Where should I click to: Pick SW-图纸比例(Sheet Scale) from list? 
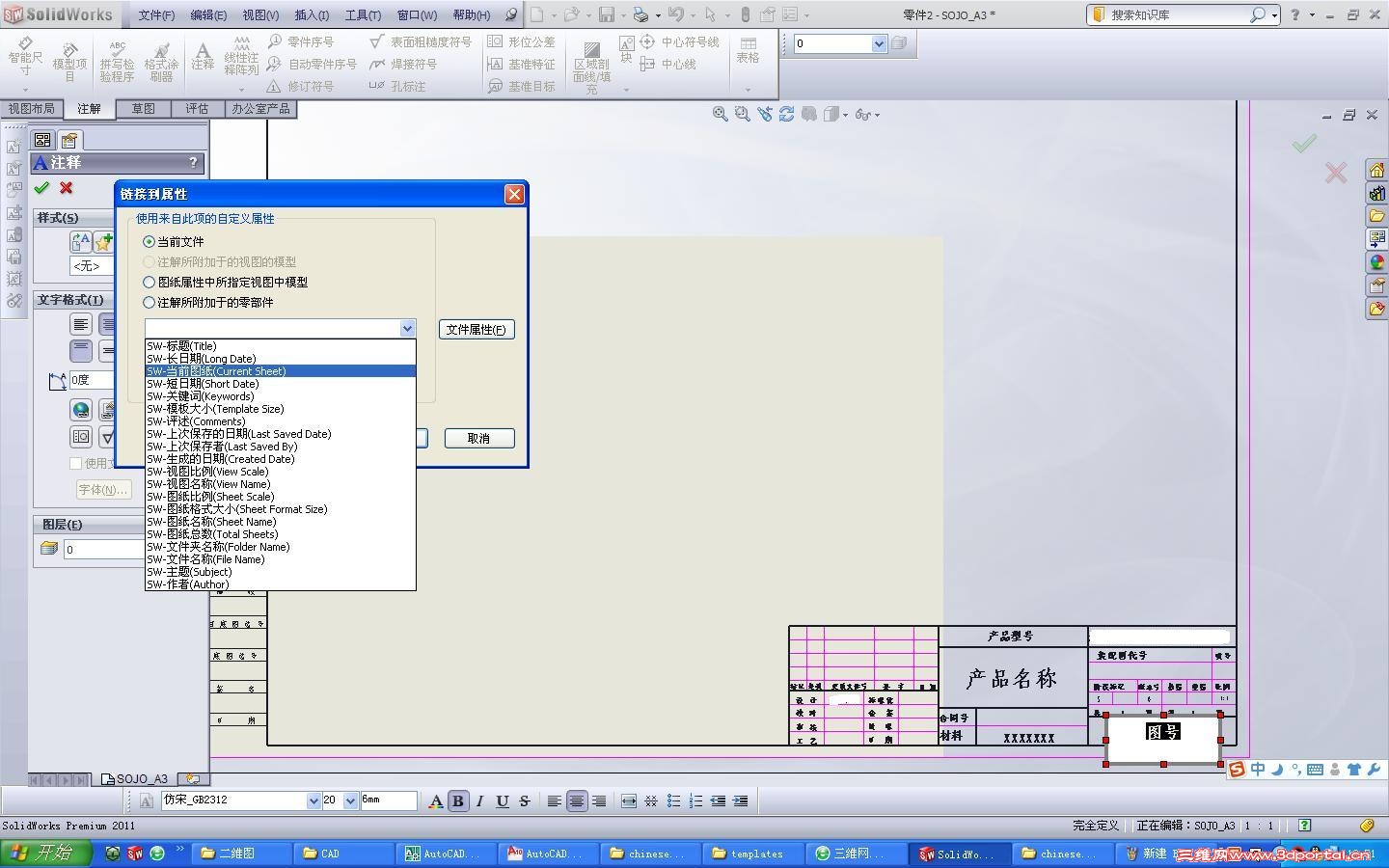[x=281, y=497]
